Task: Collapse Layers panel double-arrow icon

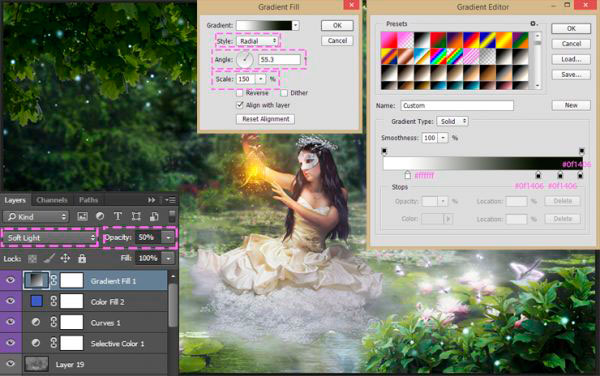Action: pos(152,200)
